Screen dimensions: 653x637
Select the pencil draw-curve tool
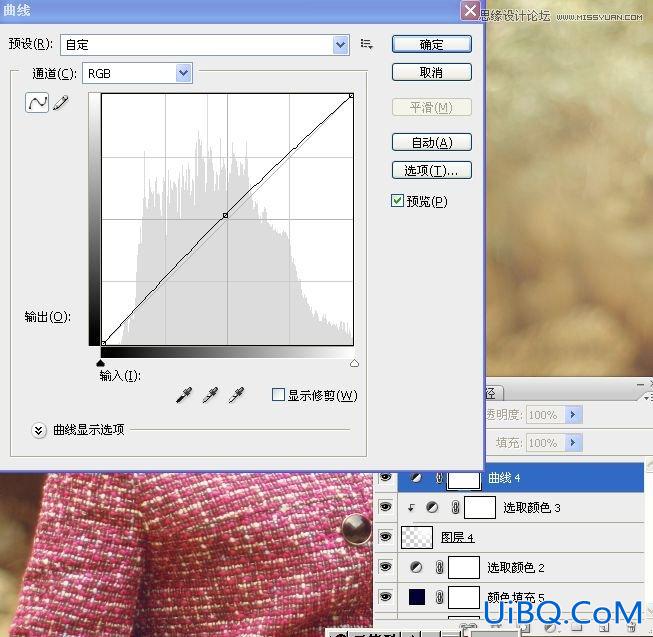pyautogui.click(x=61, y=103)
